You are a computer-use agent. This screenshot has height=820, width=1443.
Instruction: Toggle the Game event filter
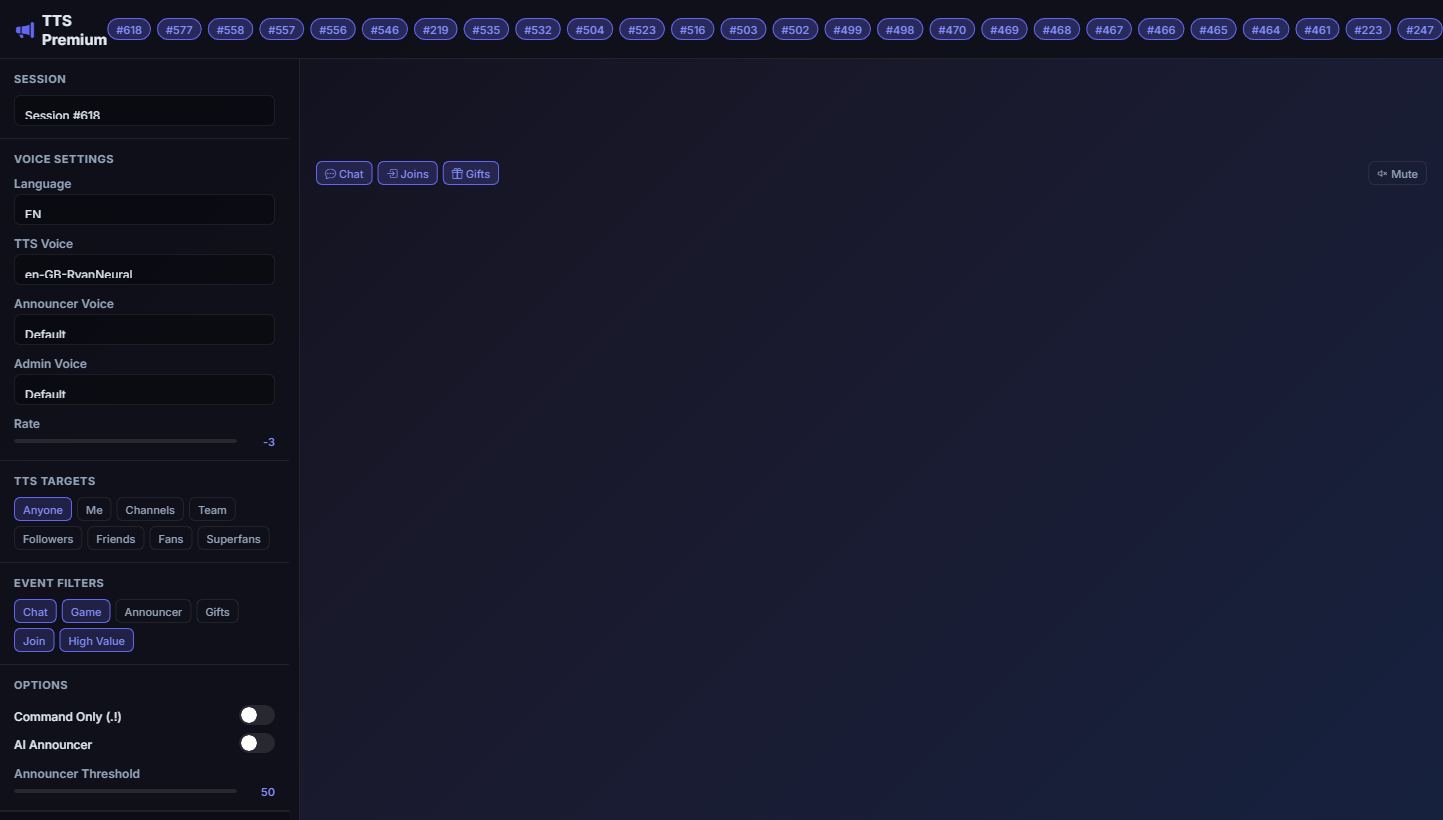click(86, 611)
